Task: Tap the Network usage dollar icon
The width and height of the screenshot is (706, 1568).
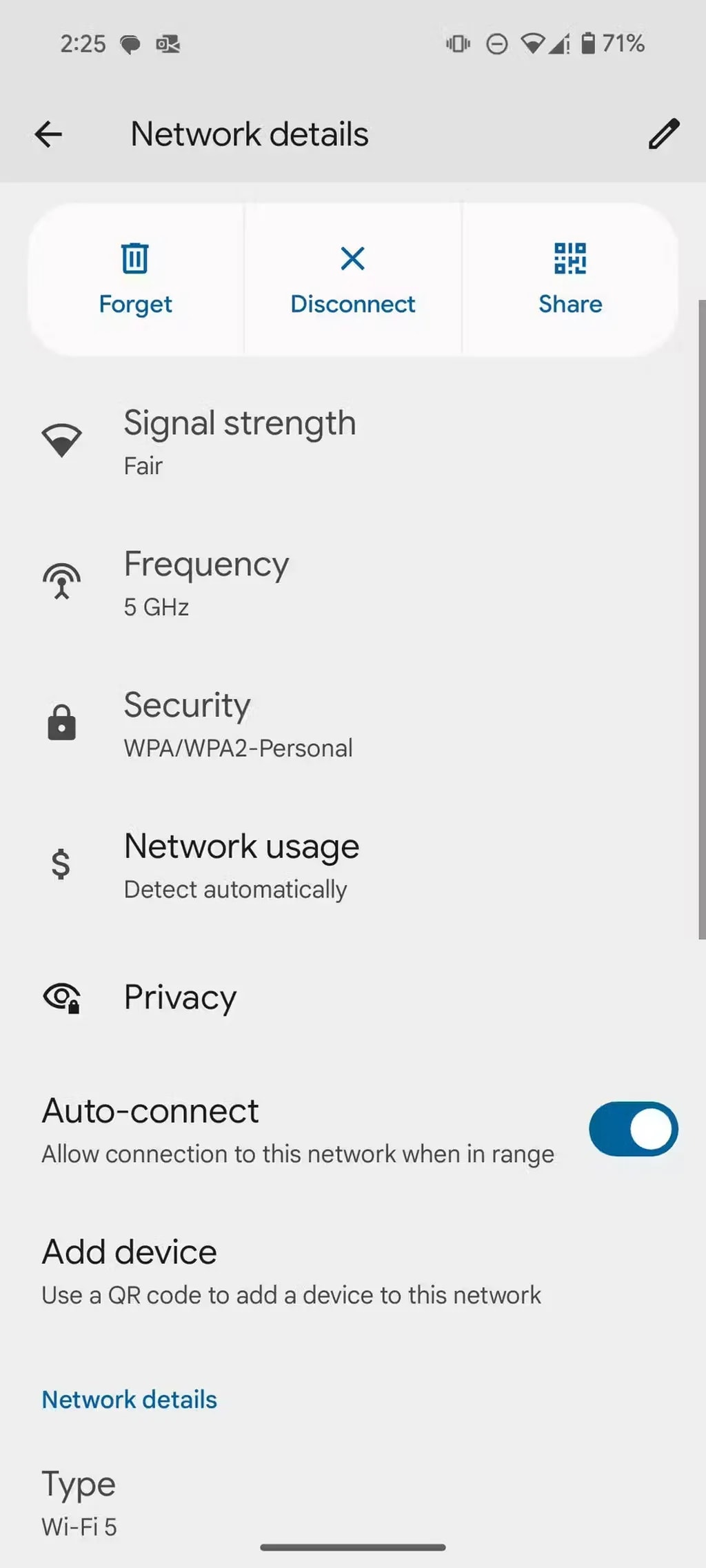Action: point(61,864)
